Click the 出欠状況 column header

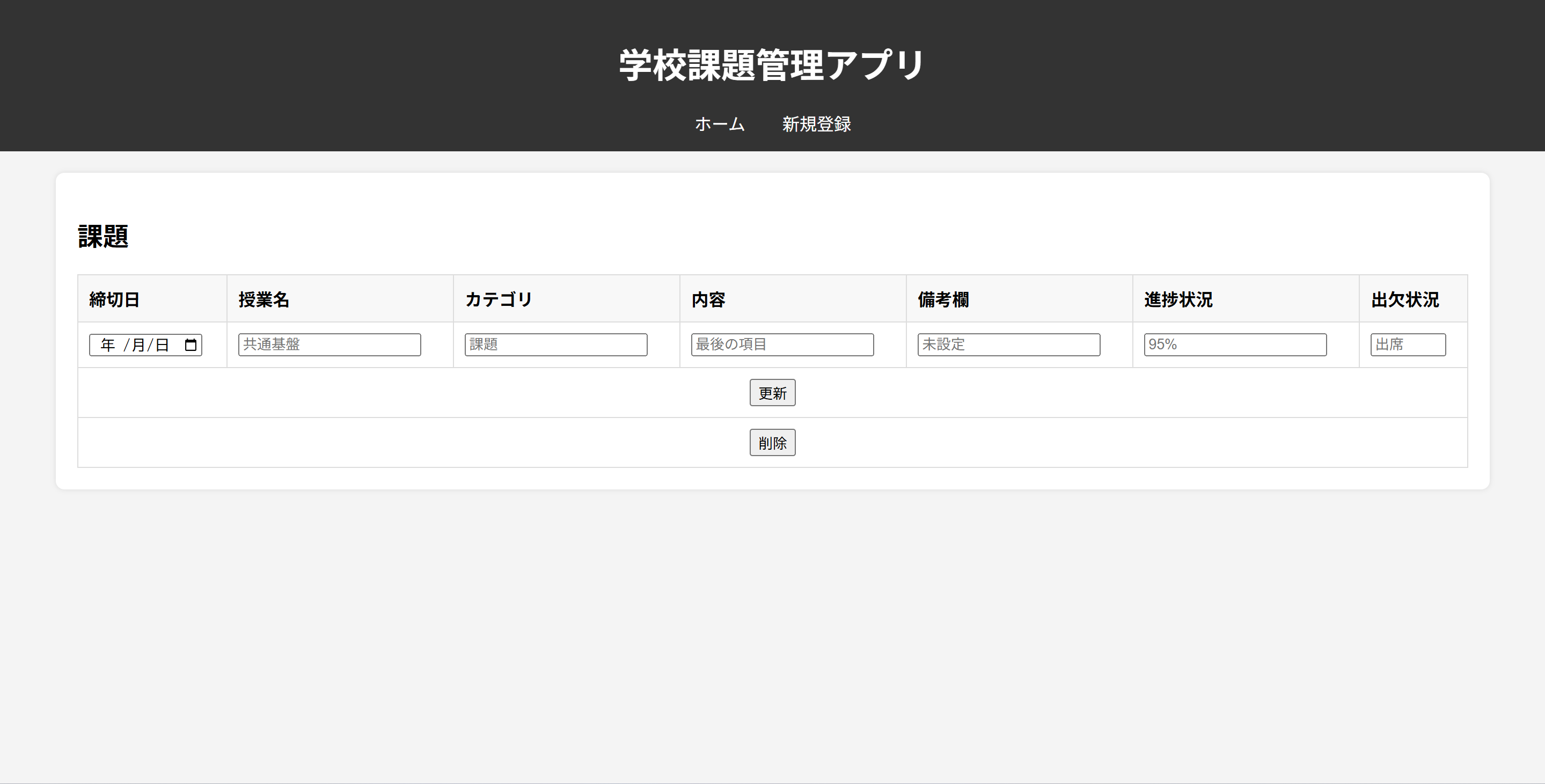1404,299
